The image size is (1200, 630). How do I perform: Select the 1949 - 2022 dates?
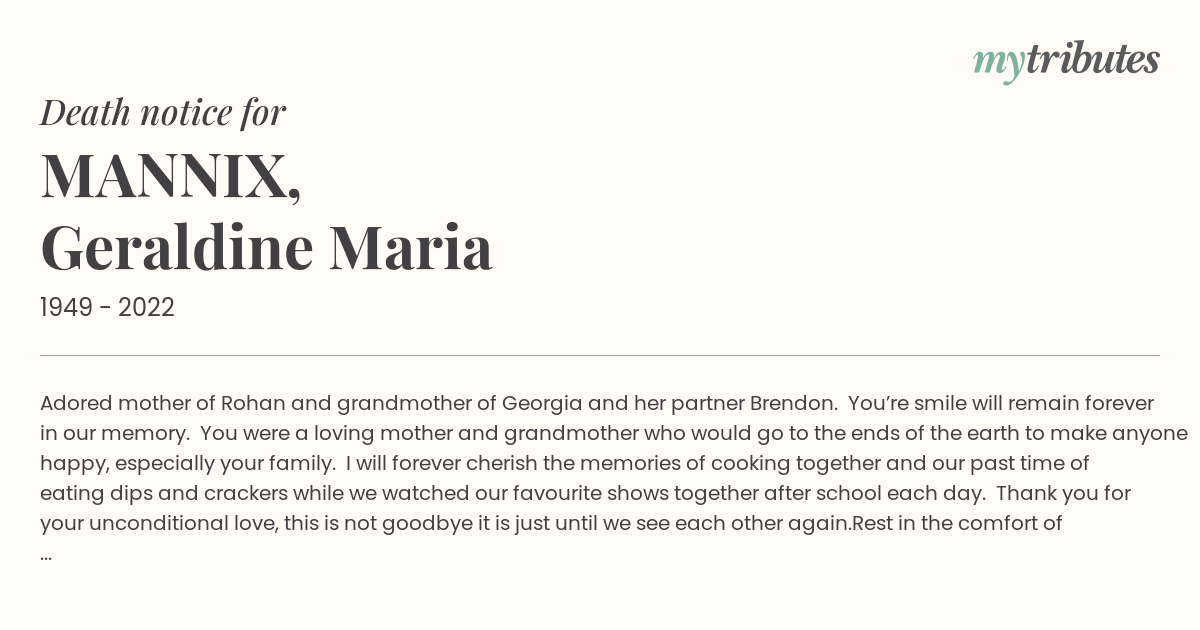click(x=107, y=308)
